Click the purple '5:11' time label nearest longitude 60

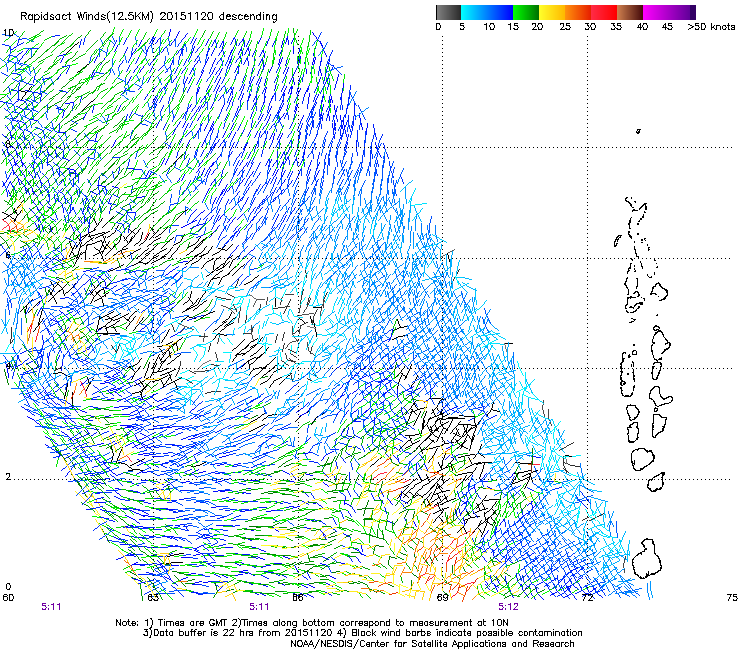51,607
